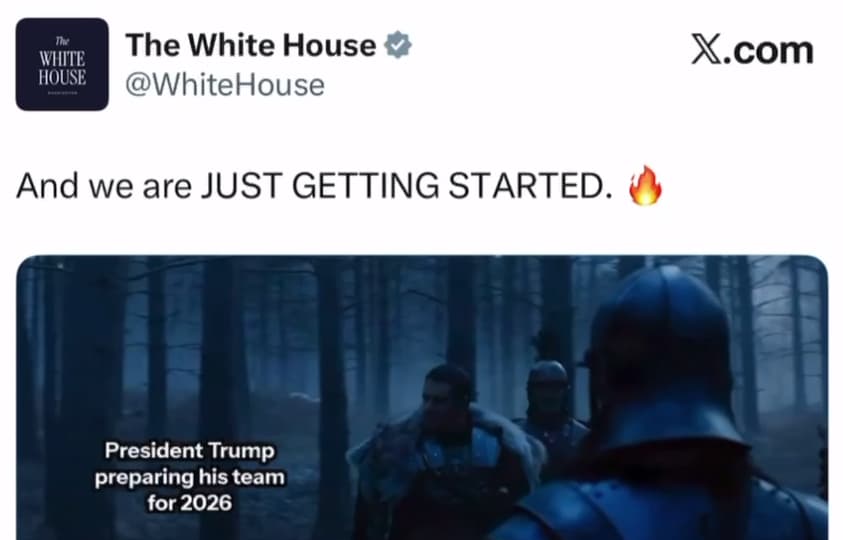
Task: Click the WHITE HOUSE lettering inside the avatar
Action: 62,68
